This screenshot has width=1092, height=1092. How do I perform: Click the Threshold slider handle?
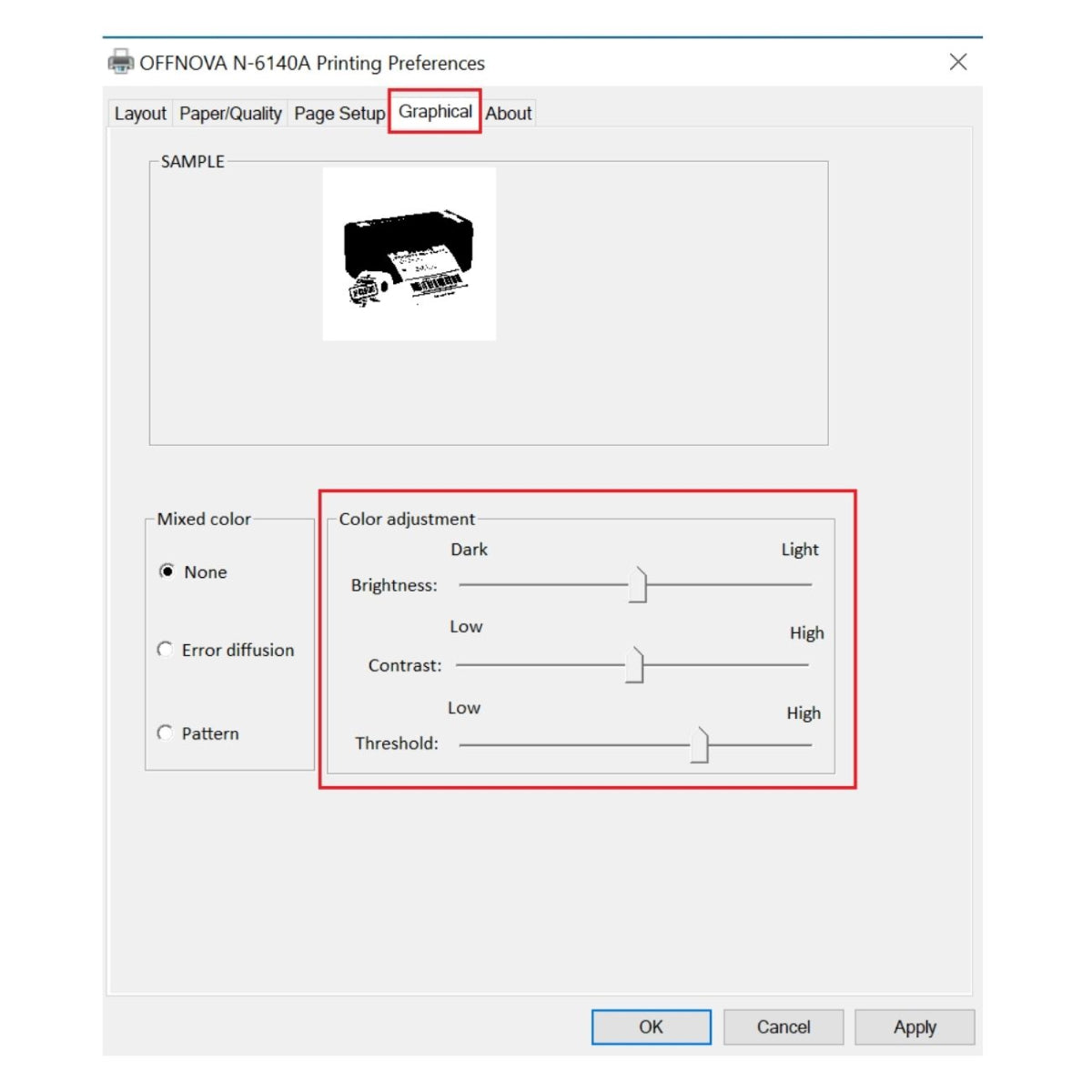click(x=699, y=745)
